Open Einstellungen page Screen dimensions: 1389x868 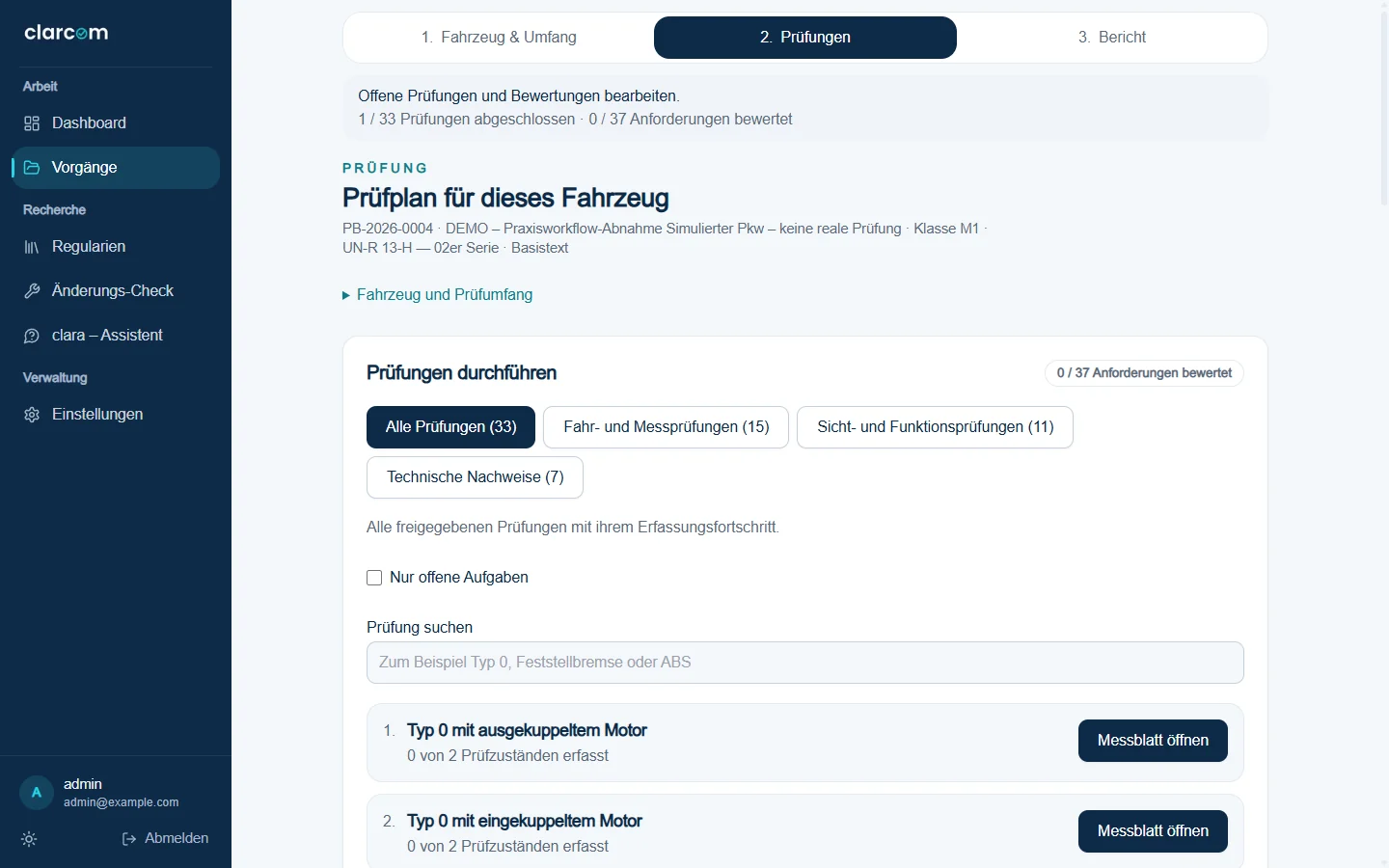click(x=116, y=415)
